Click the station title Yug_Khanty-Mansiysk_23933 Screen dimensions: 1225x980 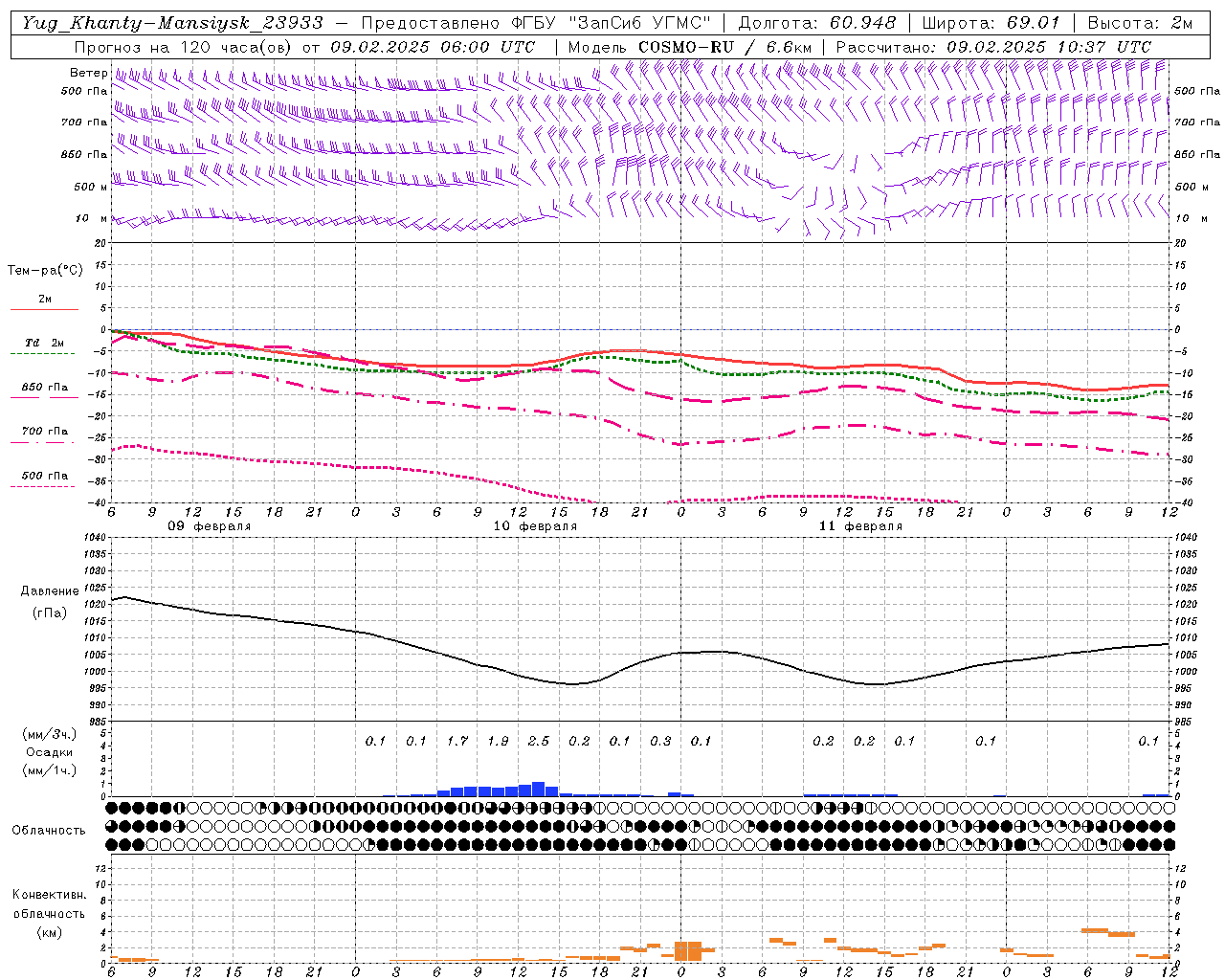pyautogui.click(x=172, y=22)
